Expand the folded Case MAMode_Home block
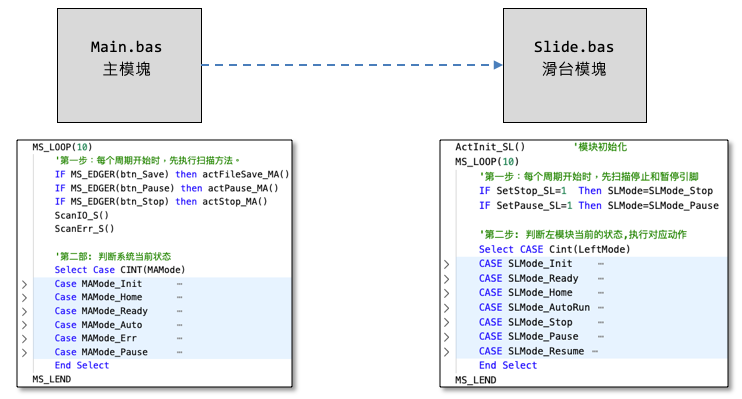Screen dimensions: 742x399 (25, 298)
